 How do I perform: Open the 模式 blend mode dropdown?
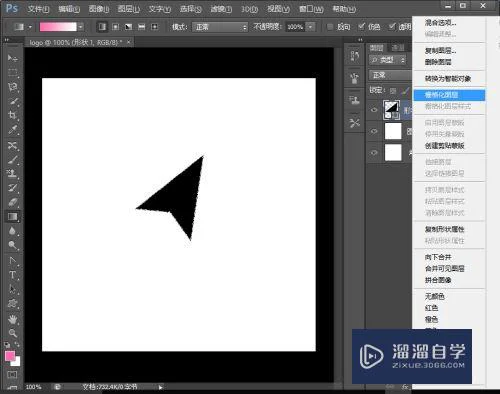(x=220, y=27)
